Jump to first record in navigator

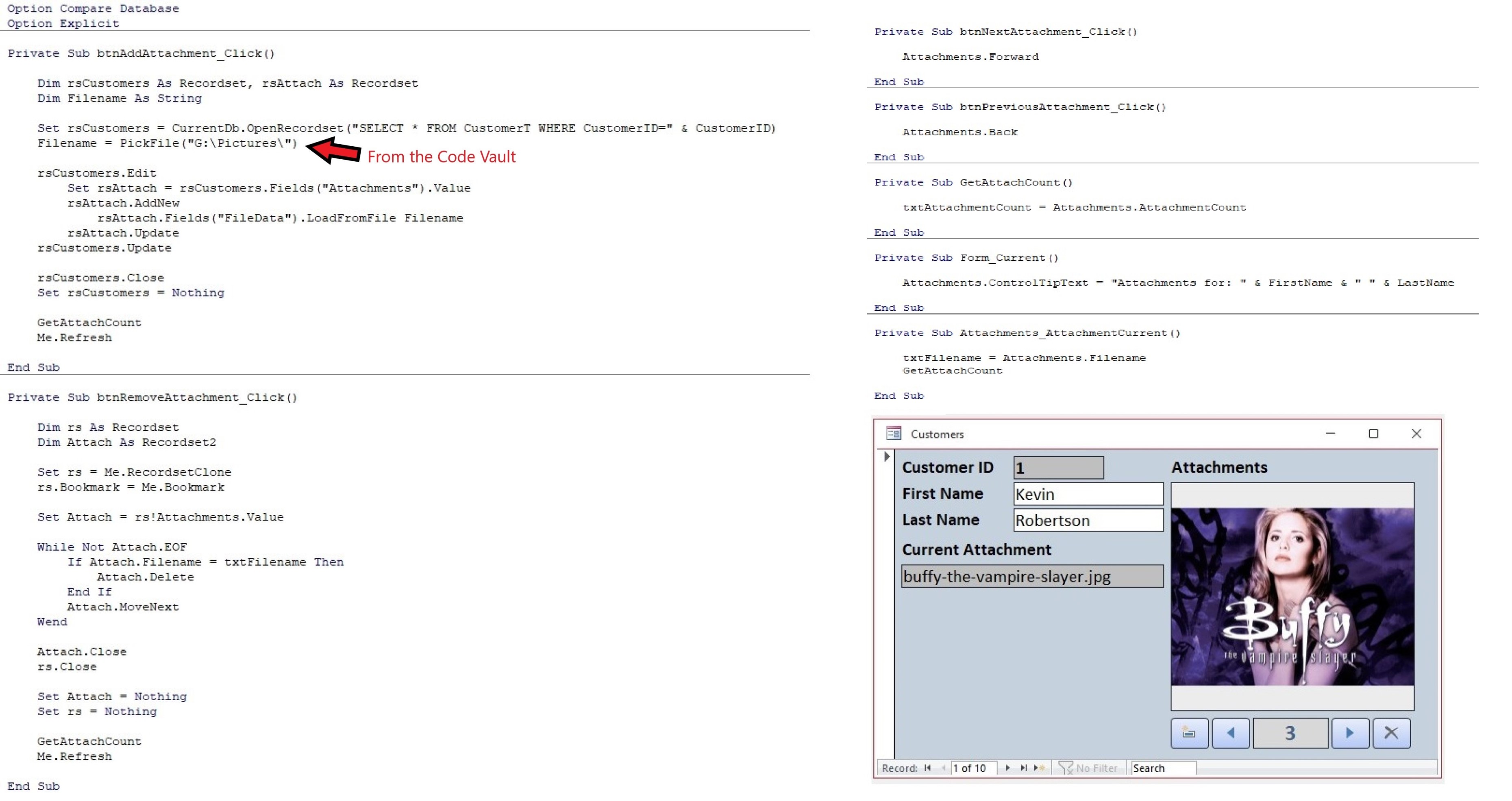click(927, 768)
